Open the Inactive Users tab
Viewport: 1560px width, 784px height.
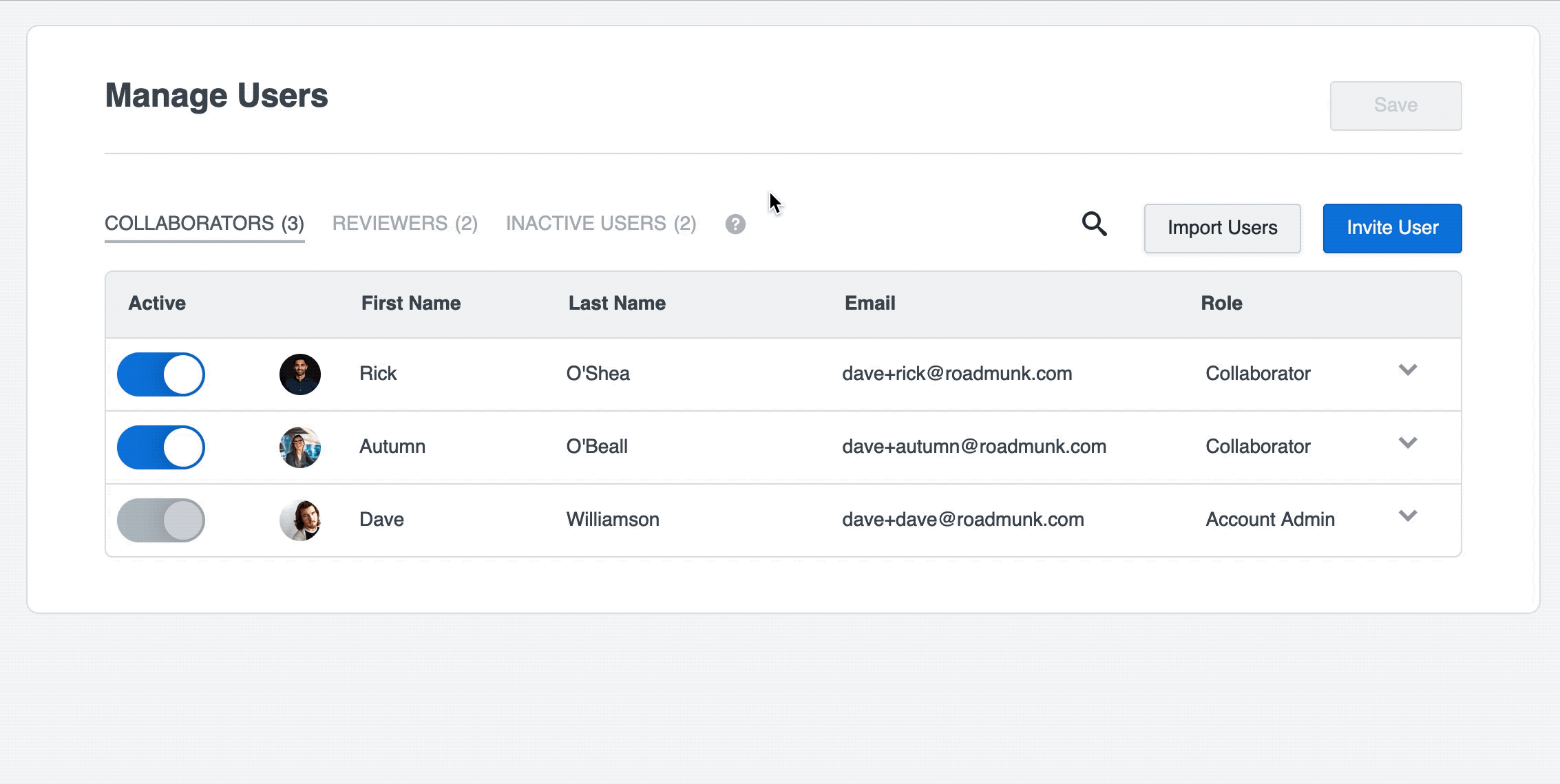tap(601, 222)
